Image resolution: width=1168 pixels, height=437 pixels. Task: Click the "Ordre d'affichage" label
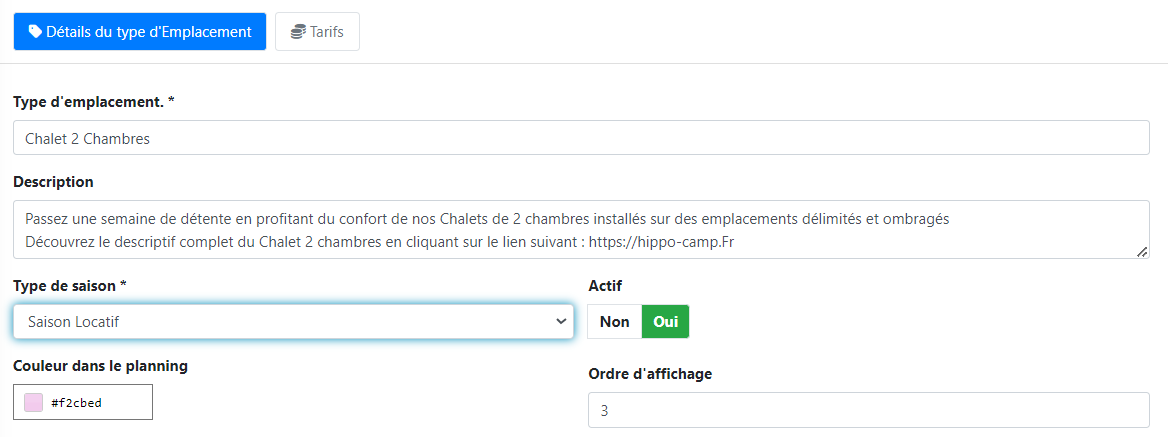click(x=650, y=374)
